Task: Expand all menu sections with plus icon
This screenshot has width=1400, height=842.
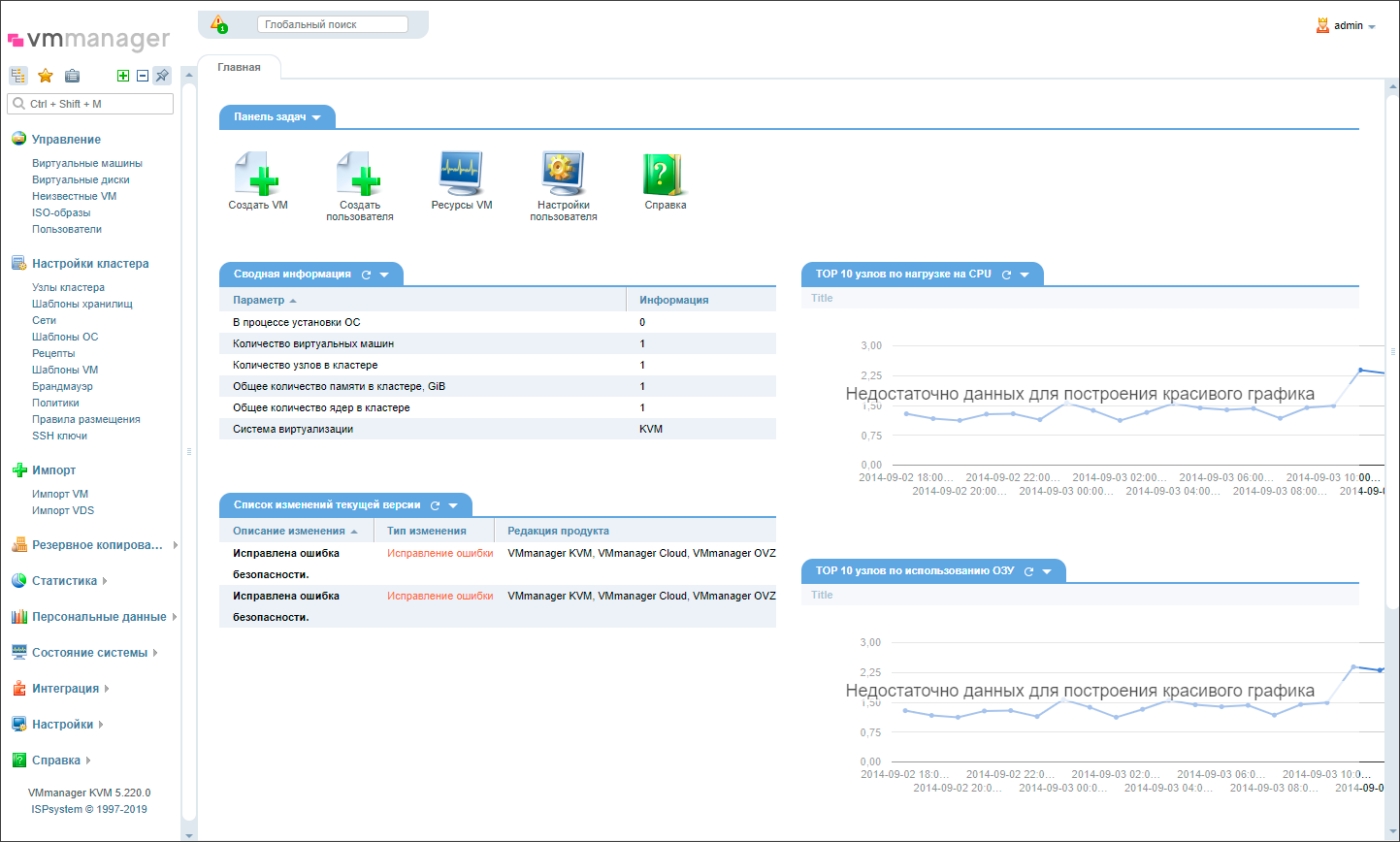Action: pos(123,76)
